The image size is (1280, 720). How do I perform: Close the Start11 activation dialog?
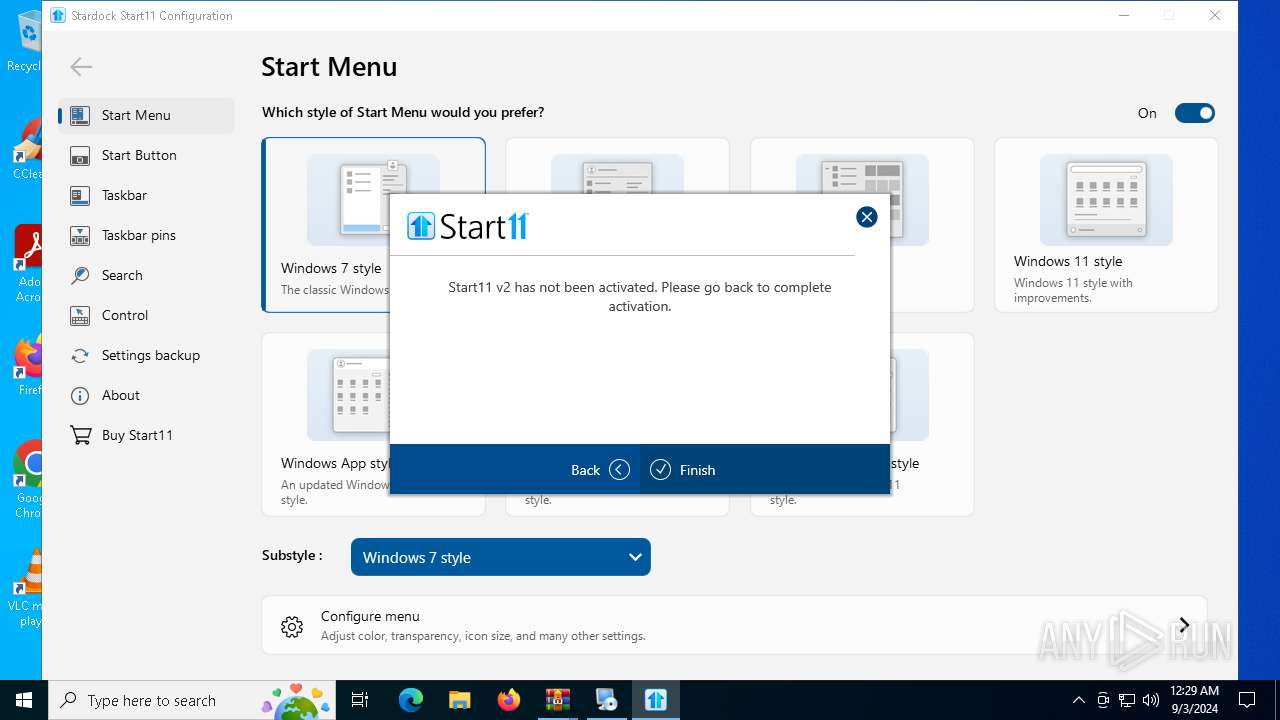click(866, 217)
